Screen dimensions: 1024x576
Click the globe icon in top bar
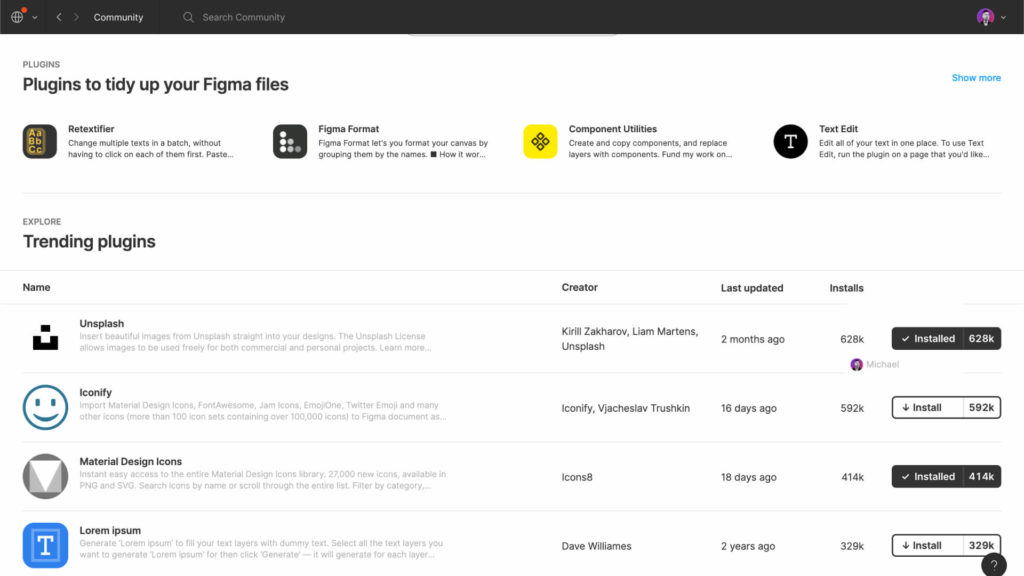17,17
